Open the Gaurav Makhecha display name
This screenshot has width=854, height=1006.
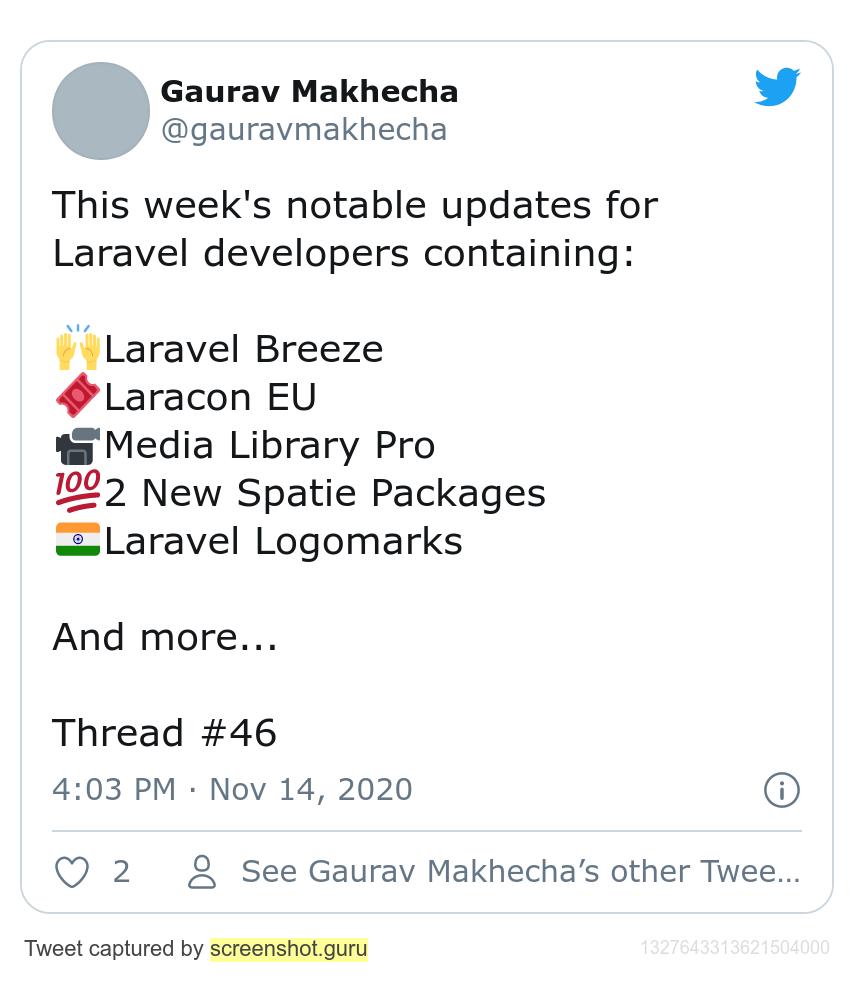tap(309, 91)
